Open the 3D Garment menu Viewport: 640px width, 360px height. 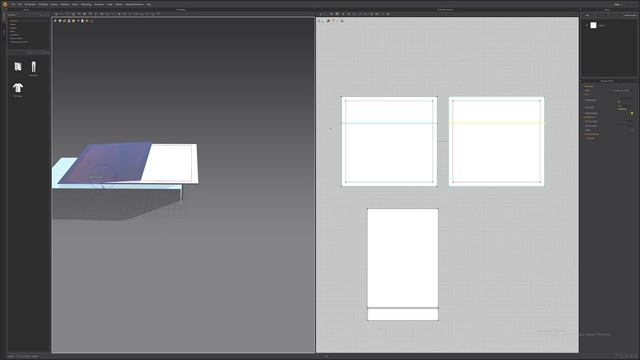30,4
